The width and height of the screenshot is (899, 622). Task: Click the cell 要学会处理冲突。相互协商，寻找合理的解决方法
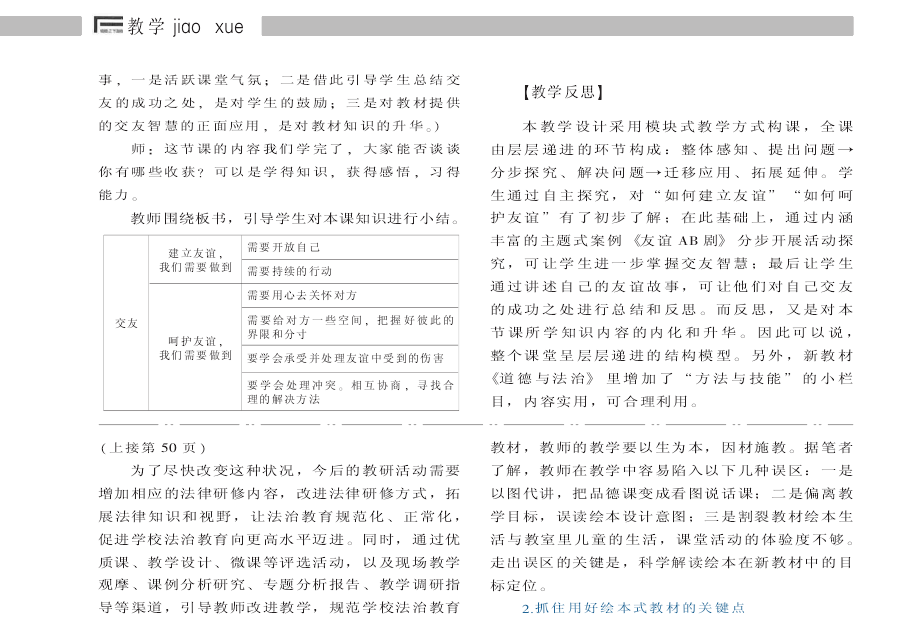point(350,392)
